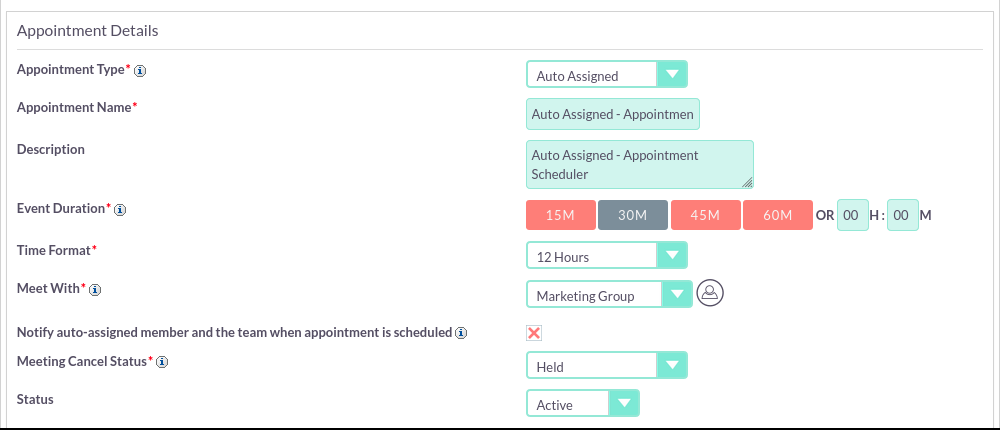Select the 15M duration button
This screenshot has width=1000, height=430.
point(561,215)
